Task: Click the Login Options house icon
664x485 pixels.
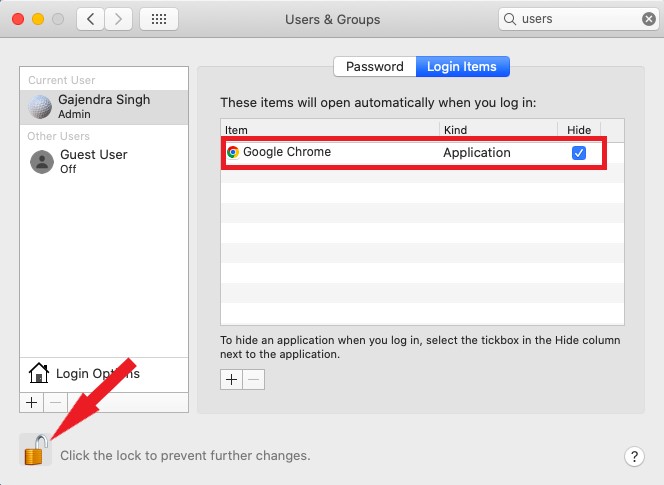Action: click(x=39, y=373)
